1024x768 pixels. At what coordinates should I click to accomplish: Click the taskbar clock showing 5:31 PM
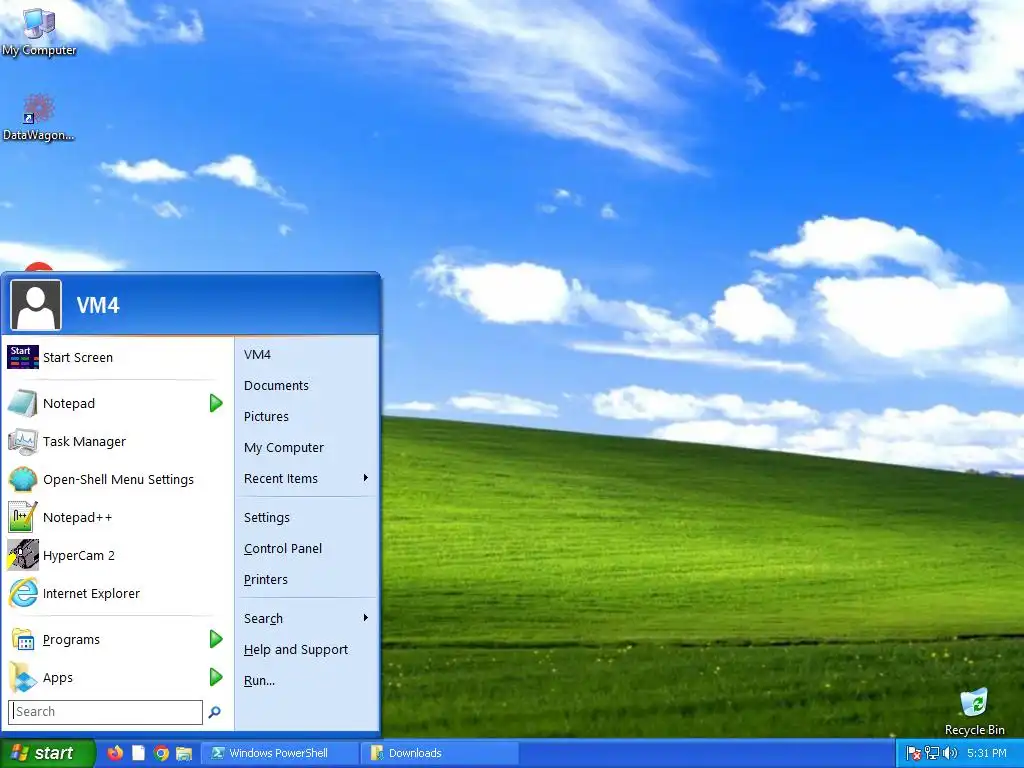point(987,753)
